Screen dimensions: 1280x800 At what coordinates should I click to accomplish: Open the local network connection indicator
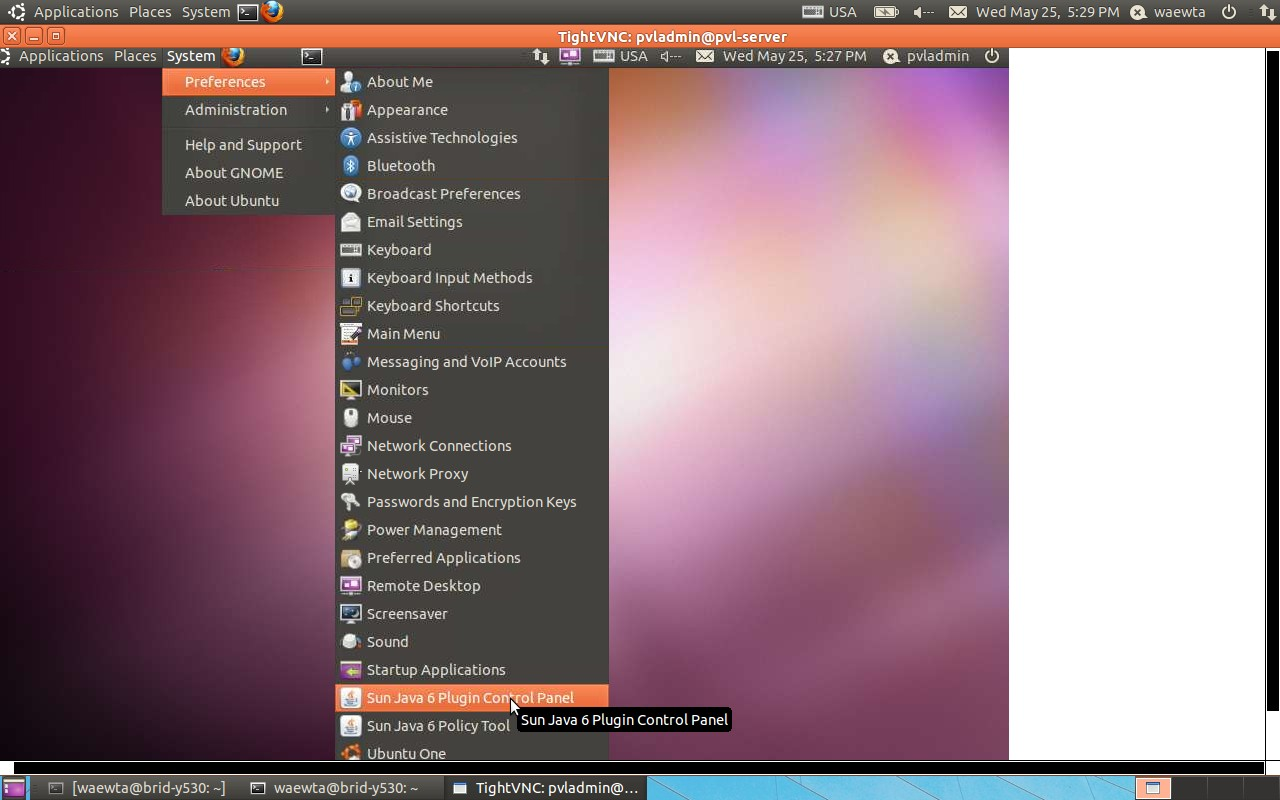click(x=1267, y=12)
